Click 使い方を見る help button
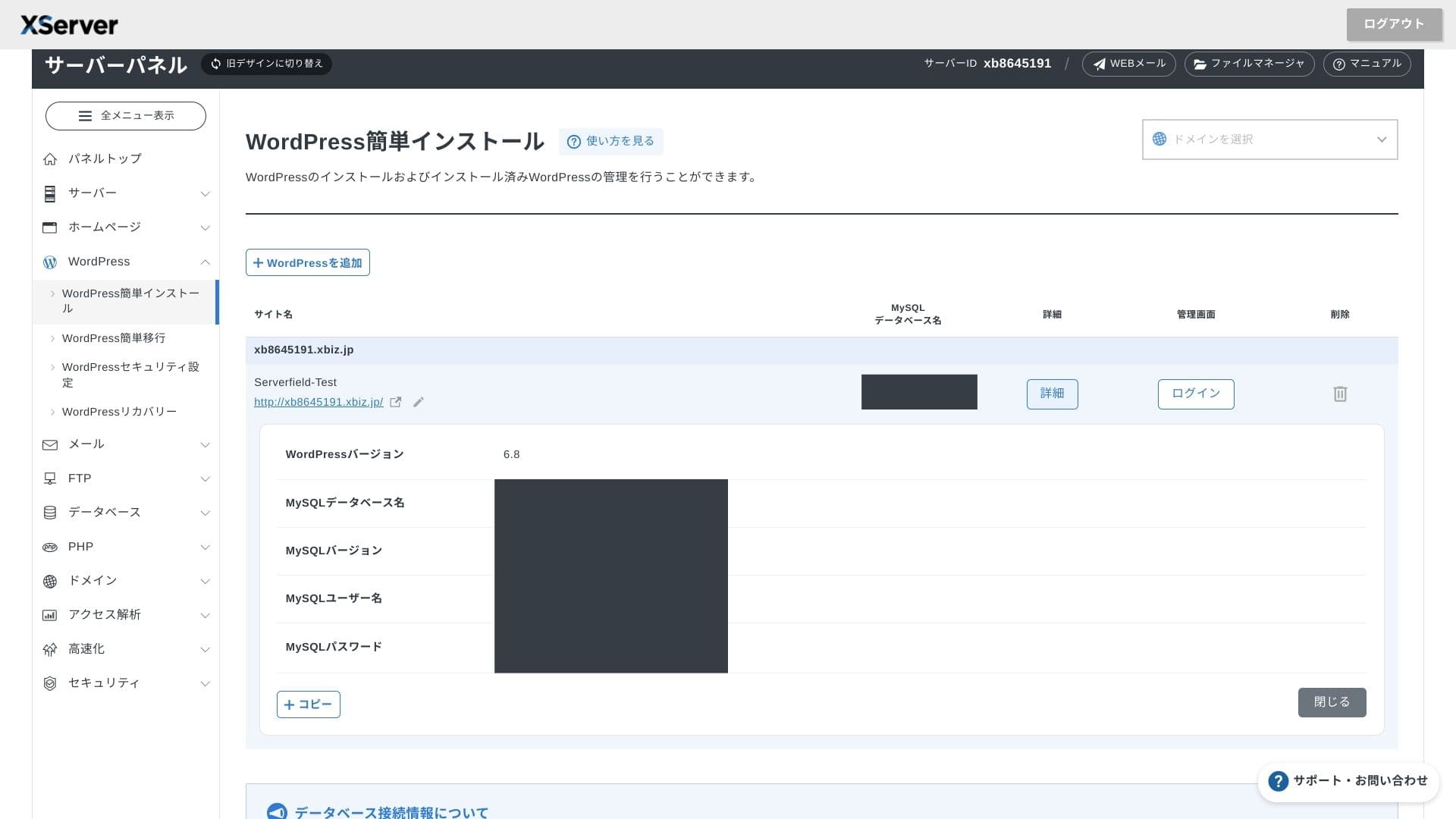 [x=611, y=142]
